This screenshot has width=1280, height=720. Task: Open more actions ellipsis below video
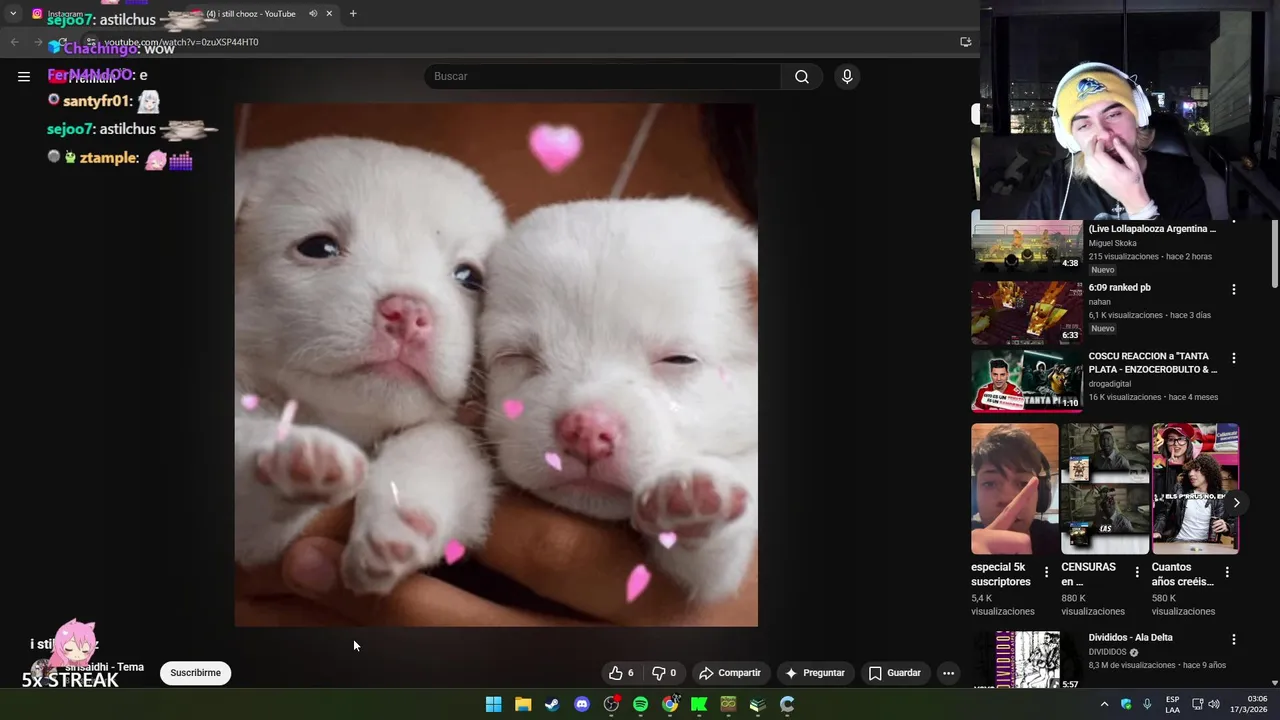tap(948, 673)
